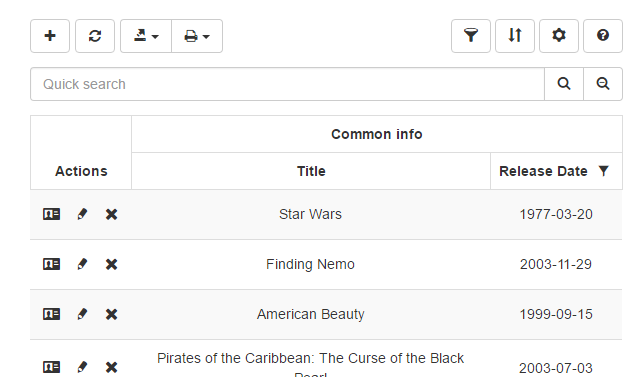Open the settings gear button
638x377 pixels.
559,36
